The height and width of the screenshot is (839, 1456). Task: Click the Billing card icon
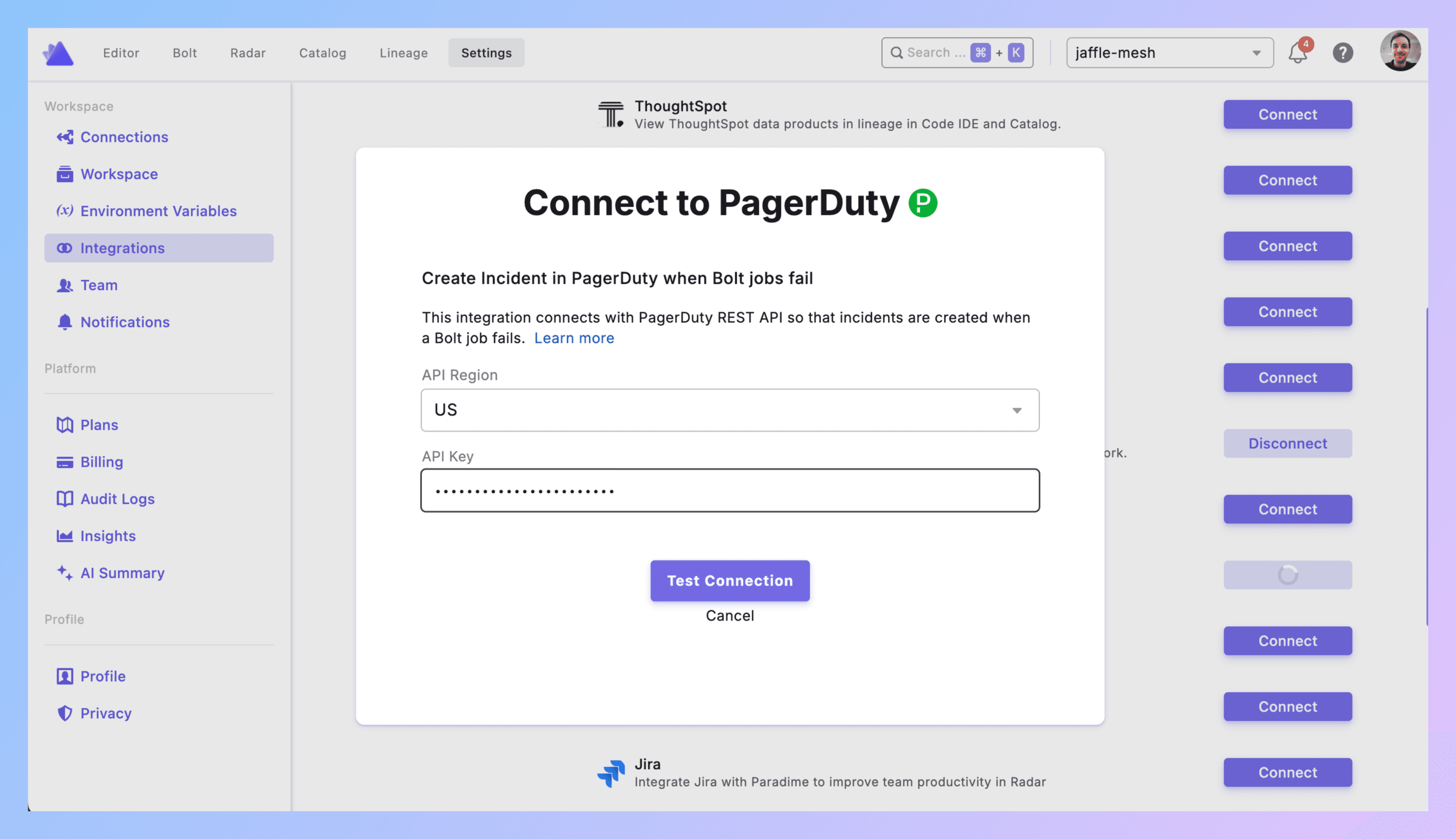[x=65, y=462]
